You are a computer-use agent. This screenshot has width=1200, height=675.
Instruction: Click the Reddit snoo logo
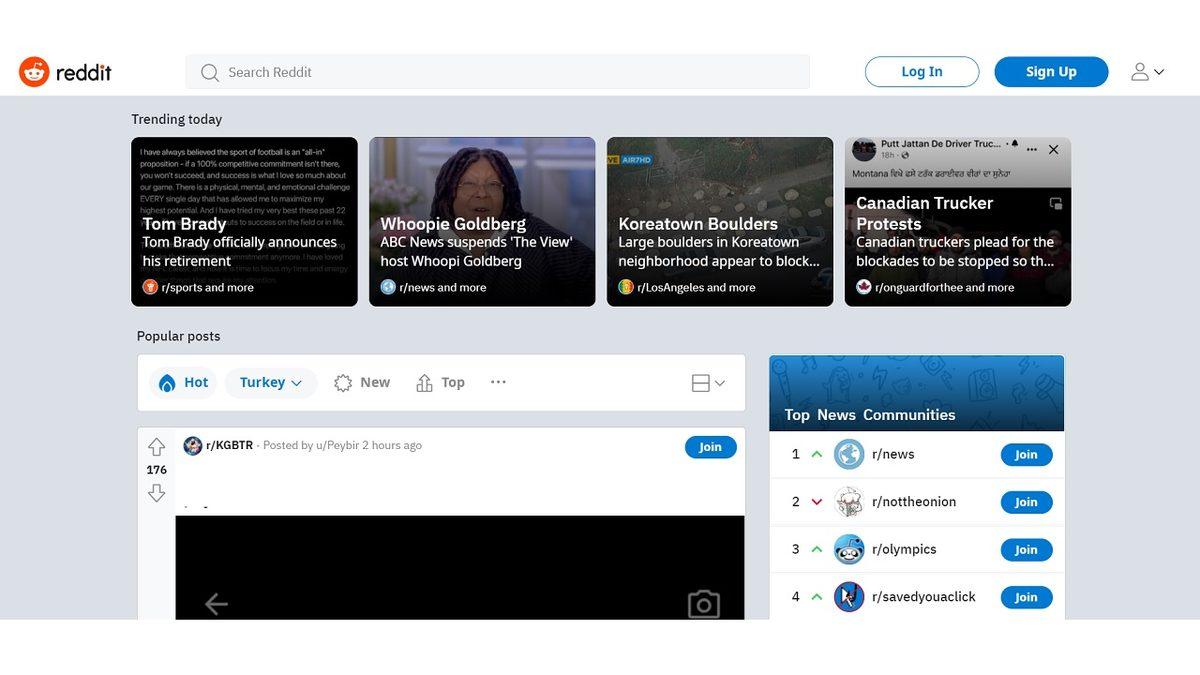pyautogui.click(x=34, y=71)
